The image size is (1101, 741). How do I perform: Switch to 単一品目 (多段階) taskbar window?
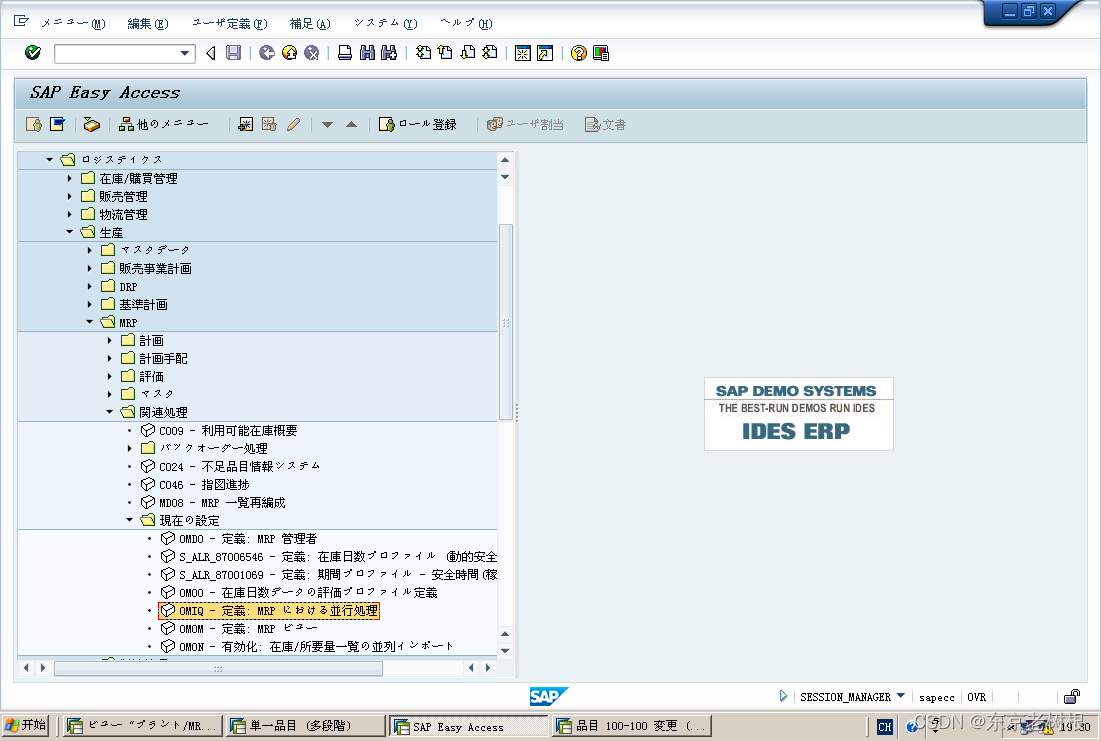(305, 726)
